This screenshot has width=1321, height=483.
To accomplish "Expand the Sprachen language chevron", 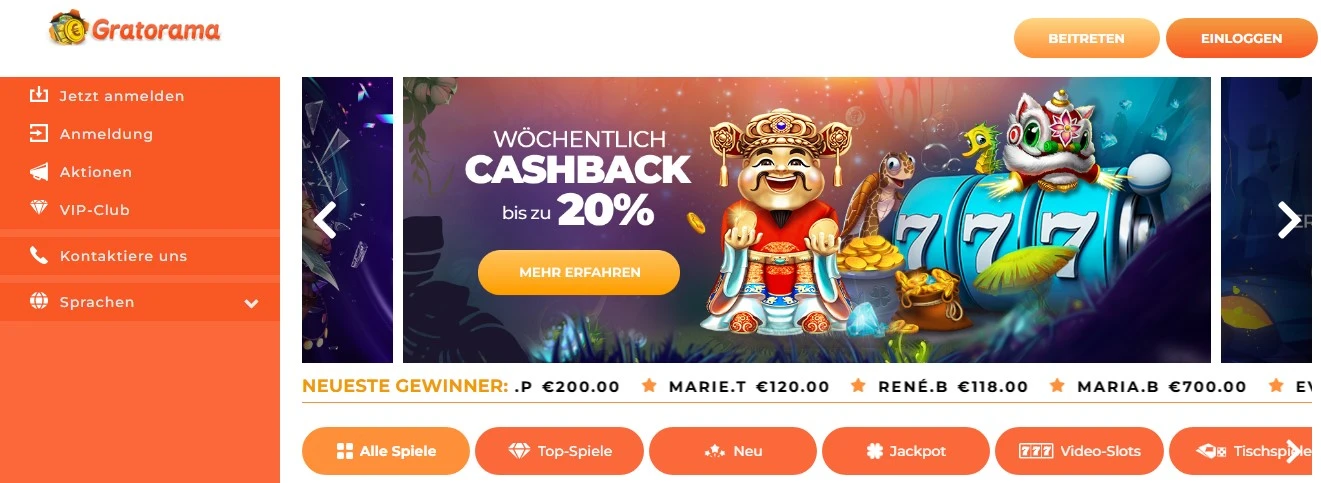I will tap(251, 303).
